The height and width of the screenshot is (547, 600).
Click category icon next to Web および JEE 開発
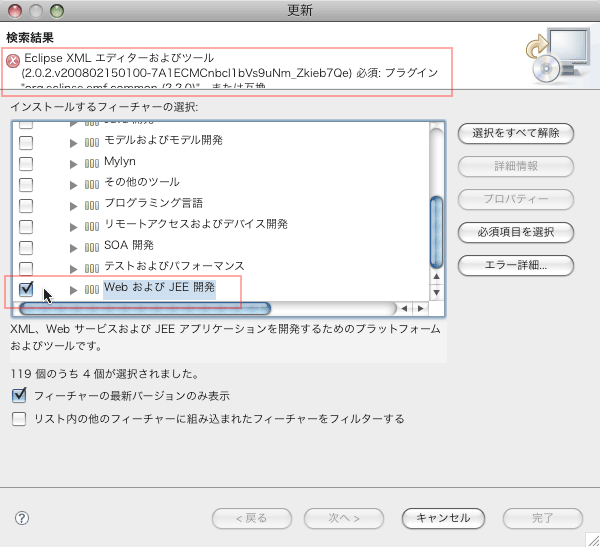[92, 290]
